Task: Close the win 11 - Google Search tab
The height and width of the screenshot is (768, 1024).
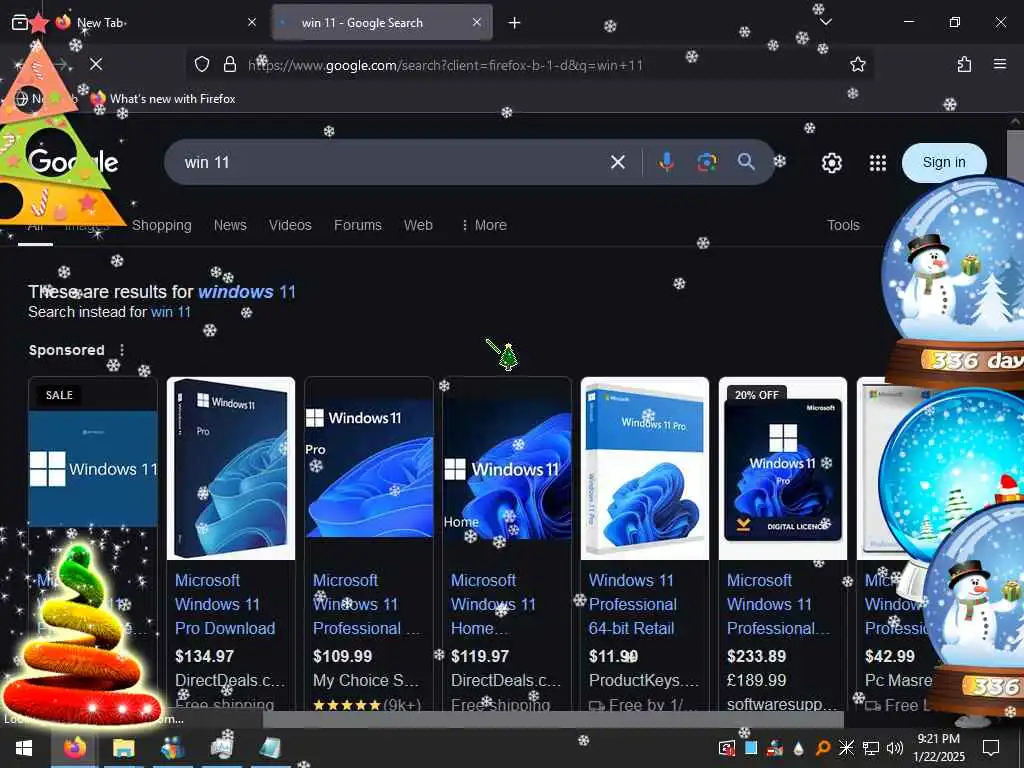Action: 477,23
